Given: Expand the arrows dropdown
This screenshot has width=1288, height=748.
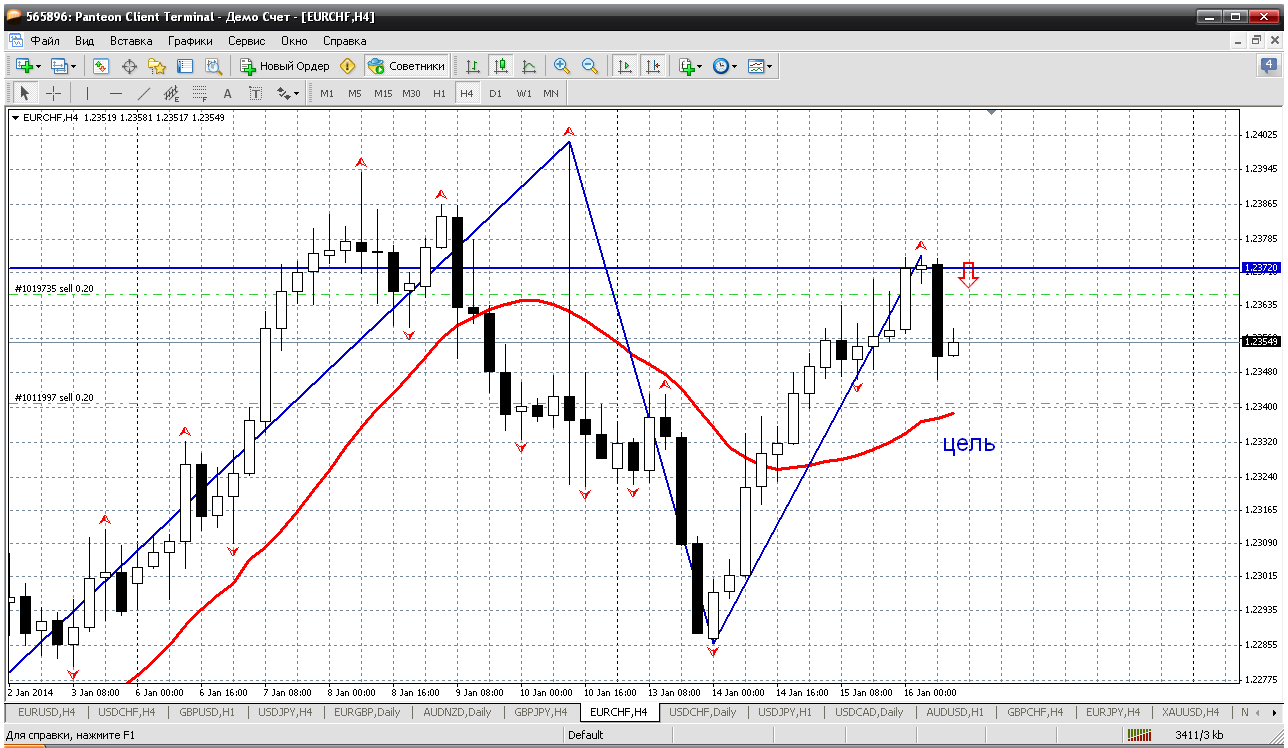Looking at the screenshot, I should 296,93.
